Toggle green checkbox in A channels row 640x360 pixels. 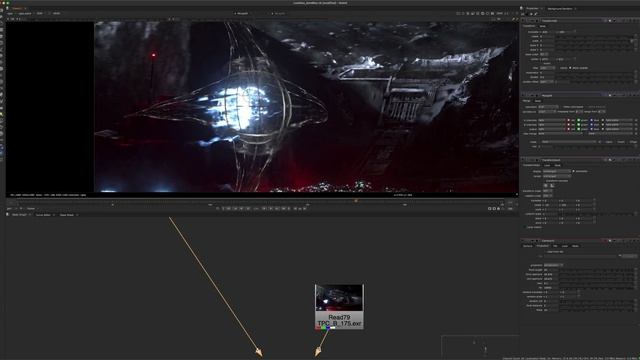[579, 120]
